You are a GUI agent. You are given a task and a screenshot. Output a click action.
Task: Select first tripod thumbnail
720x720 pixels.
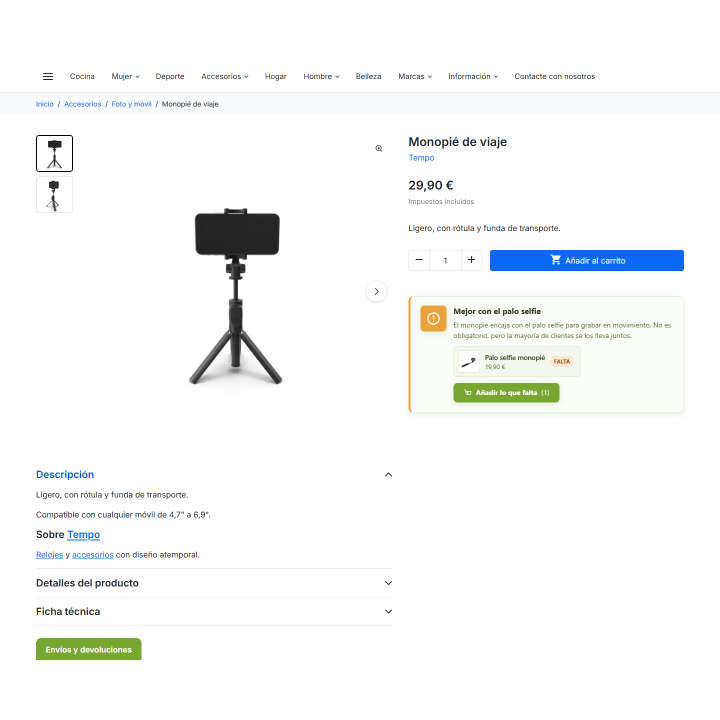(54, 153)
